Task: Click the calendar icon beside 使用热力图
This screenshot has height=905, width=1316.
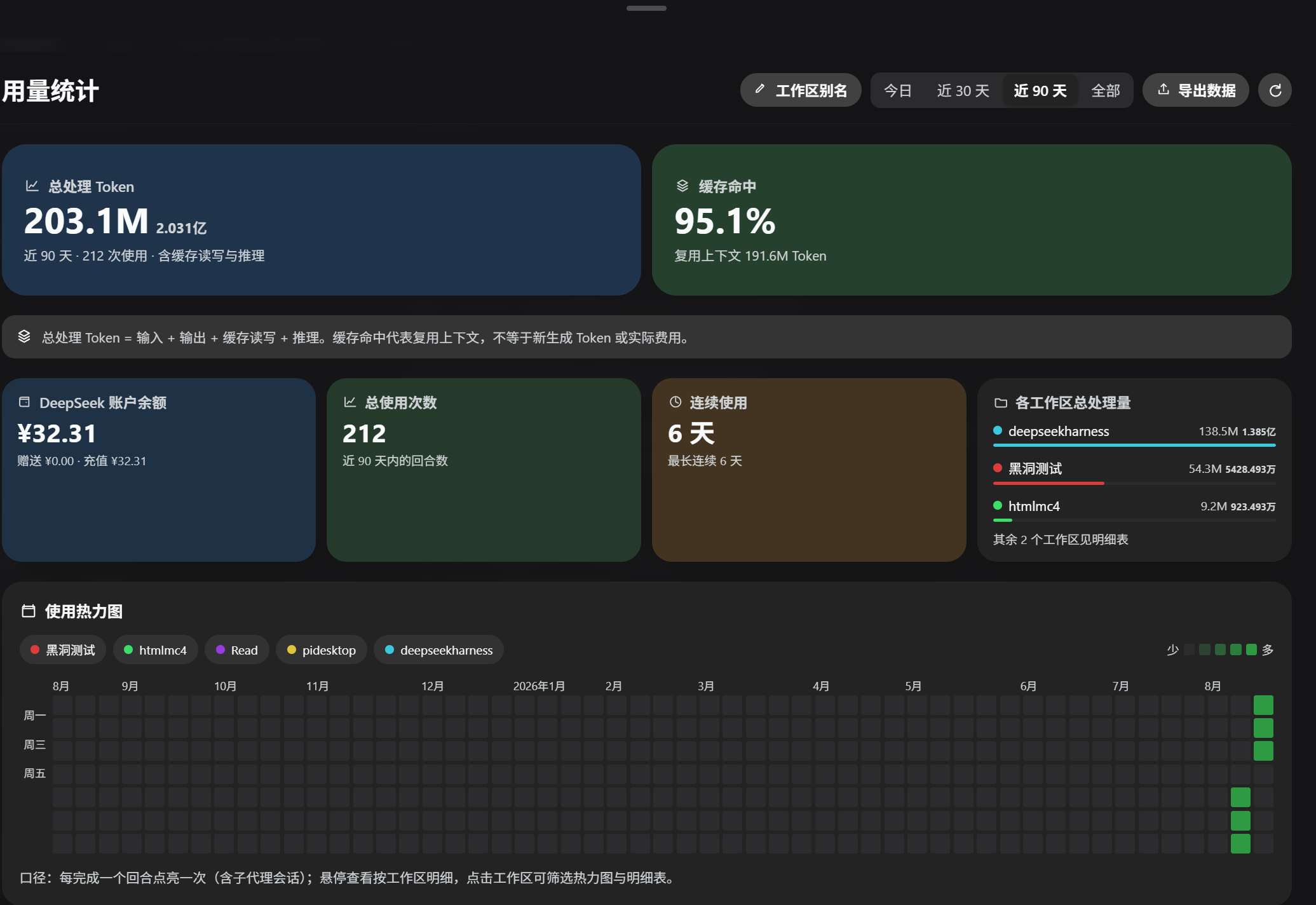Action: point(29,611)
